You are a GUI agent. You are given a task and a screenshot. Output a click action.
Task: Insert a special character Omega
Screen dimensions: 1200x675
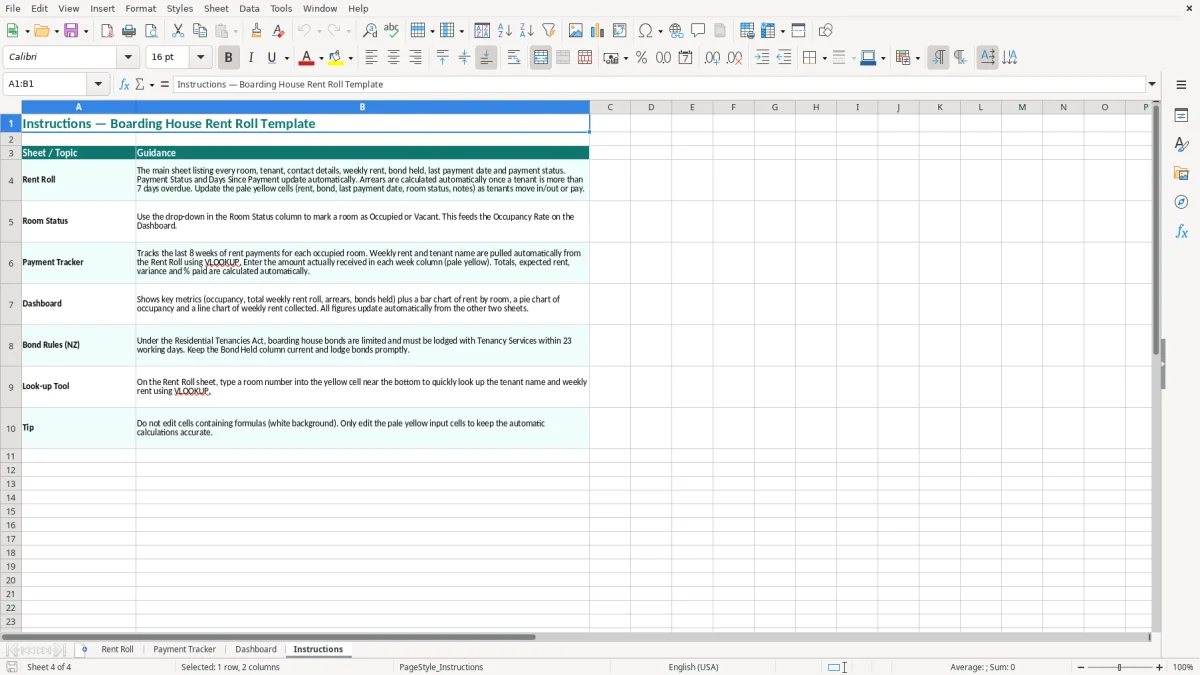[x=645, y=31]
